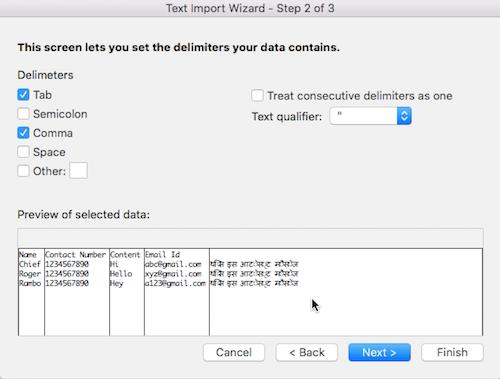
Task: Click abc@gmail.com cell in preview
Action: click(x=173, y=264)
